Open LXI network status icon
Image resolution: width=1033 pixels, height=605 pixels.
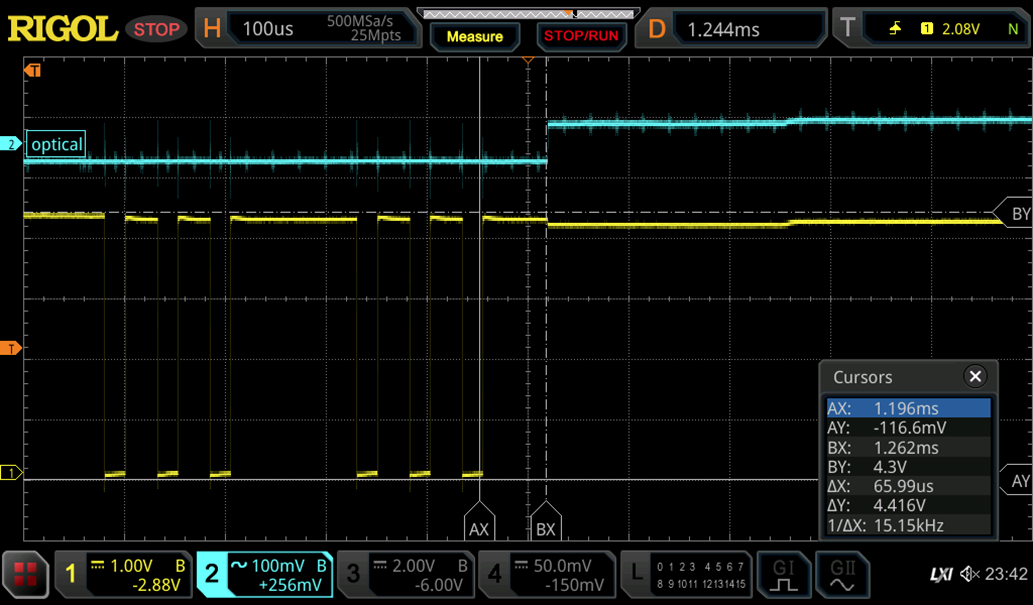tap(941, 574)
